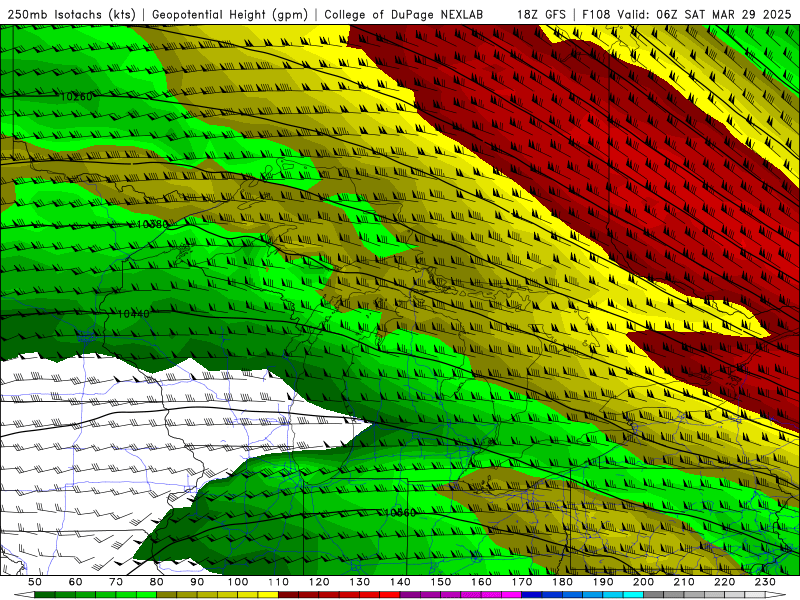This screenshot has width=800, height=600.
Task: Click the 10260 height contour label
Action: [77, 96]
